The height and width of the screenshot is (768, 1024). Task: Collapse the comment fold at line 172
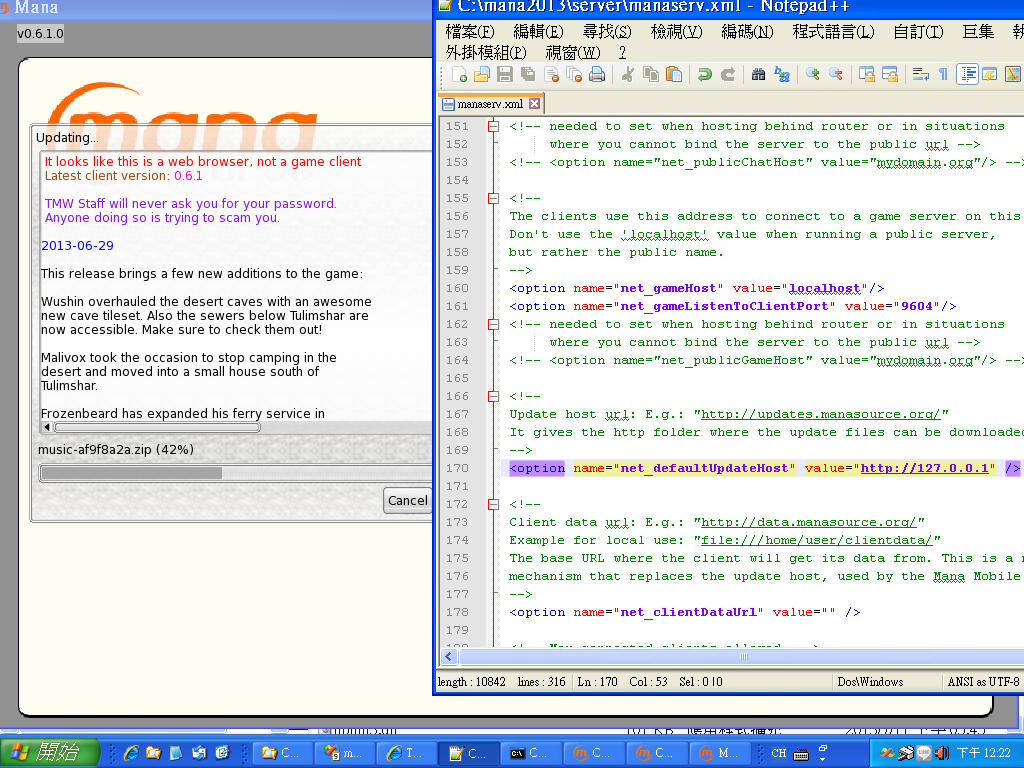point(494,504)
